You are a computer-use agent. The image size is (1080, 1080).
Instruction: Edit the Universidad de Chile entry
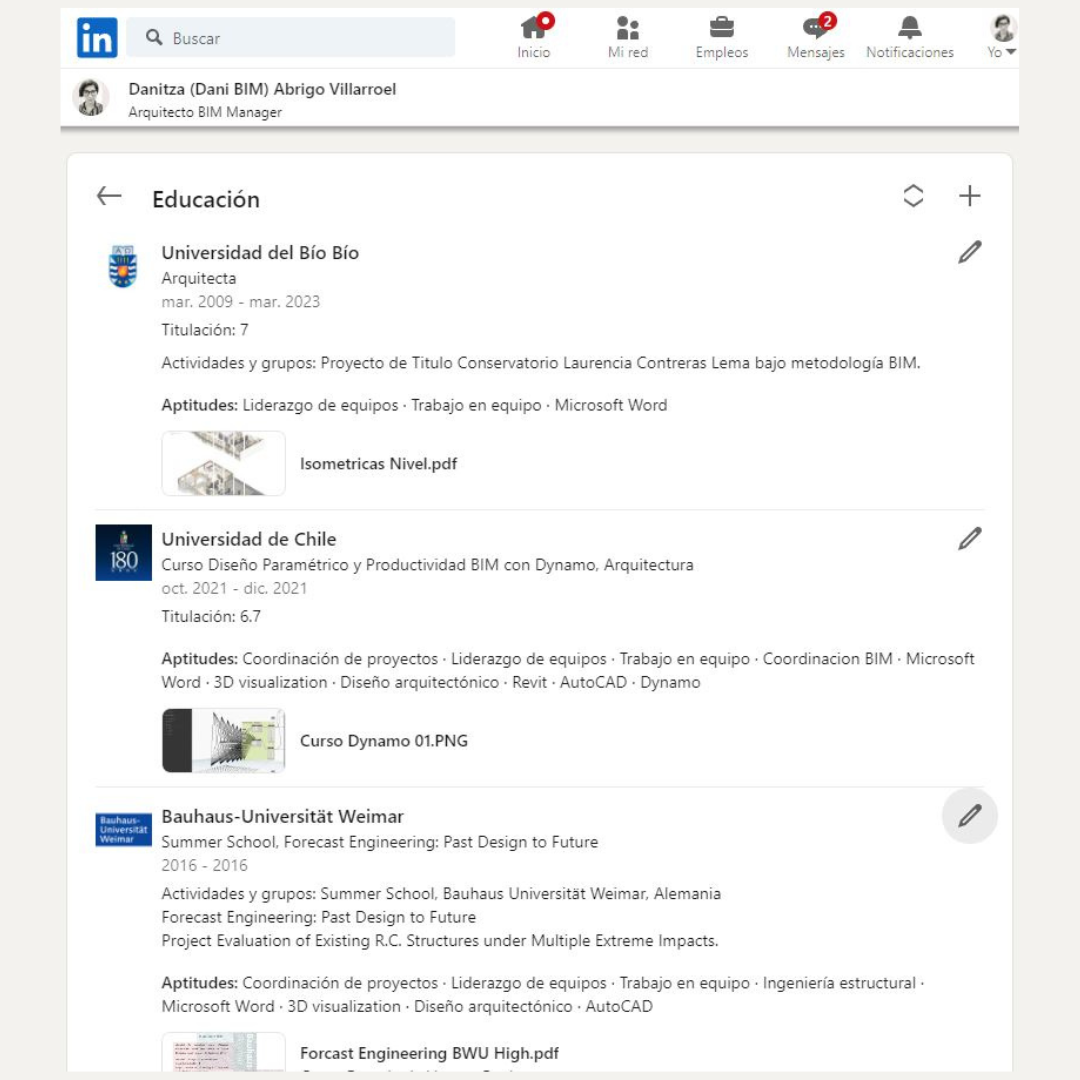tap(969, 540)
